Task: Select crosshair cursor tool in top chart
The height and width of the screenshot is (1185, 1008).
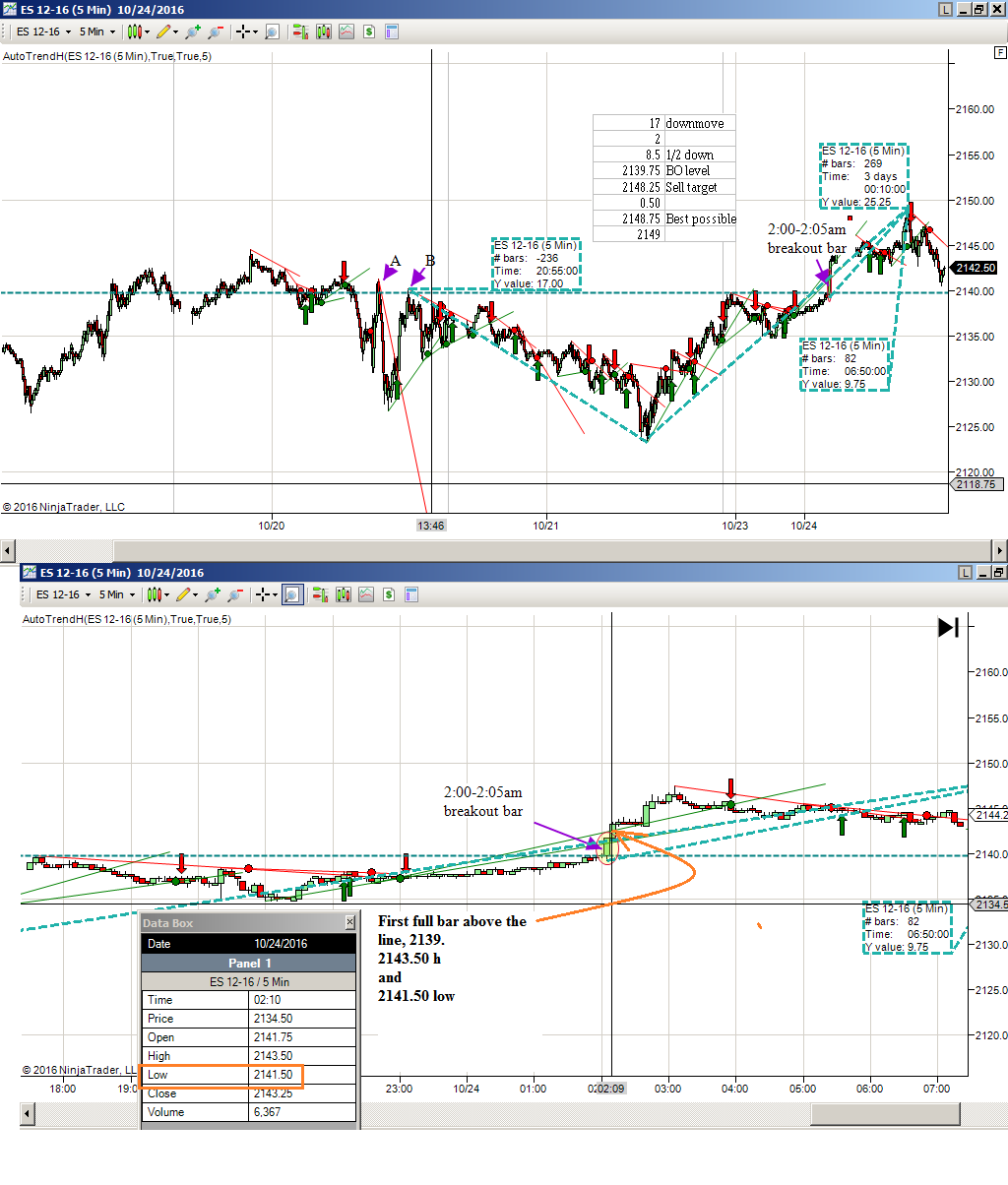Action: click(242, 31)
